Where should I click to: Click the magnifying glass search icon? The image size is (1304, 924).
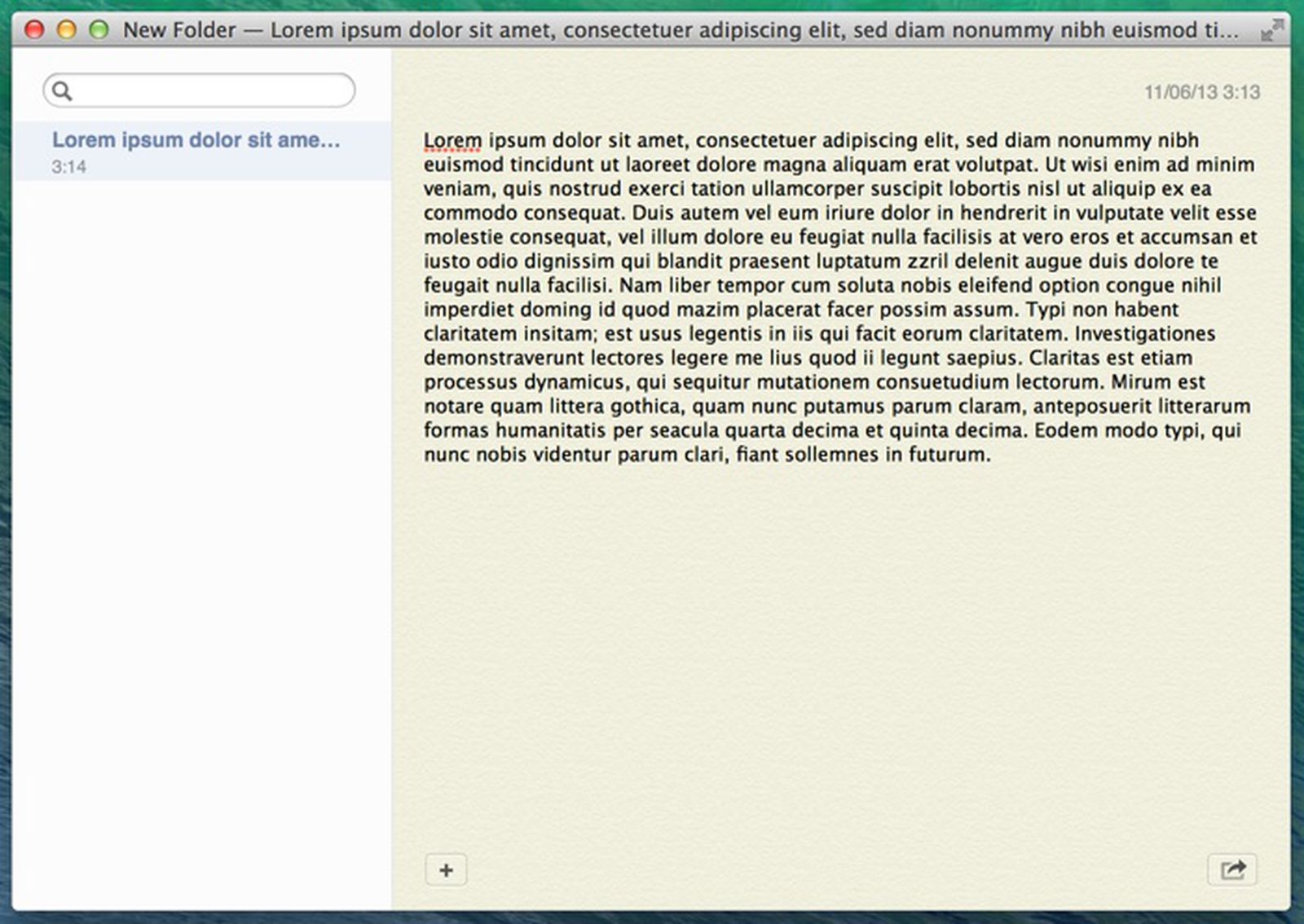coord(62,90)
